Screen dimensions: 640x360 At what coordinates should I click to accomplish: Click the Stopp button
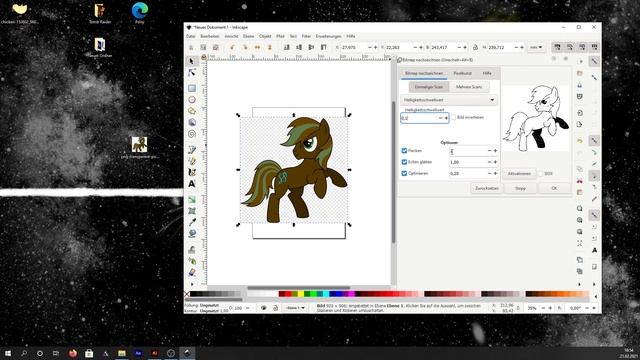point(520,188)
